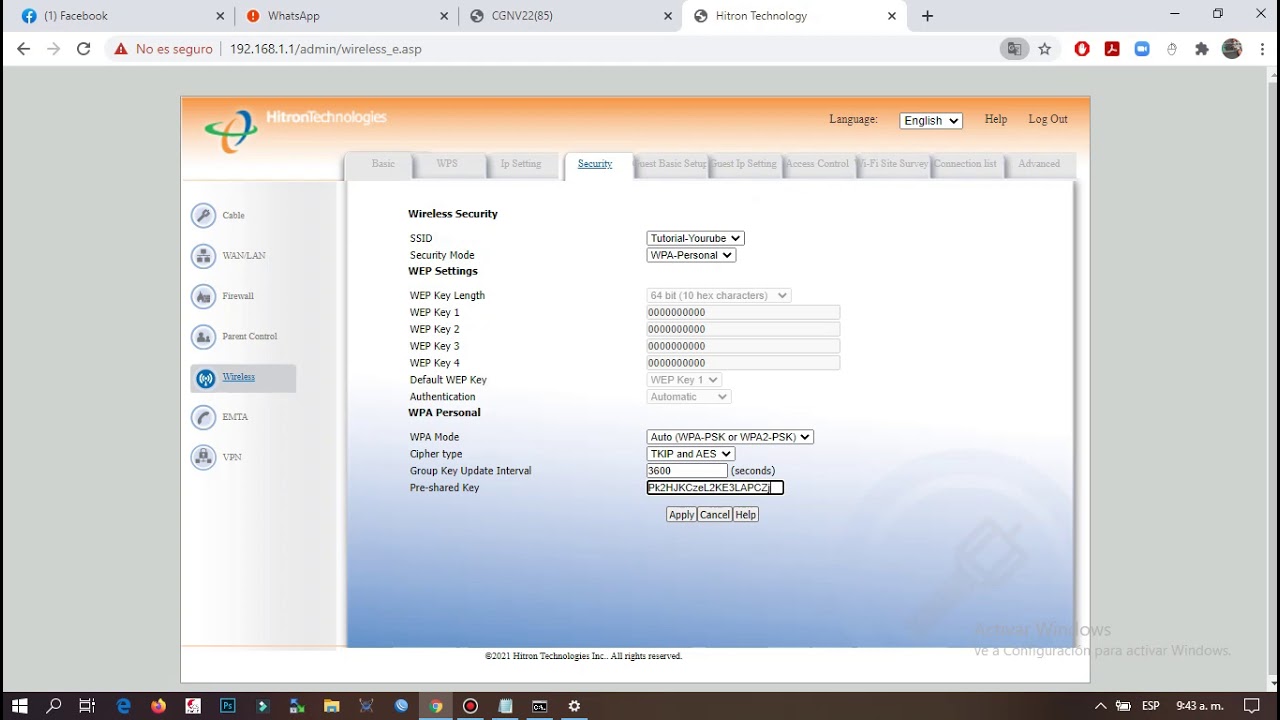This screenshot has height=720, width=1280.
Task: Open Windows Settings gear on taskbar
Action: pos(574,706)
